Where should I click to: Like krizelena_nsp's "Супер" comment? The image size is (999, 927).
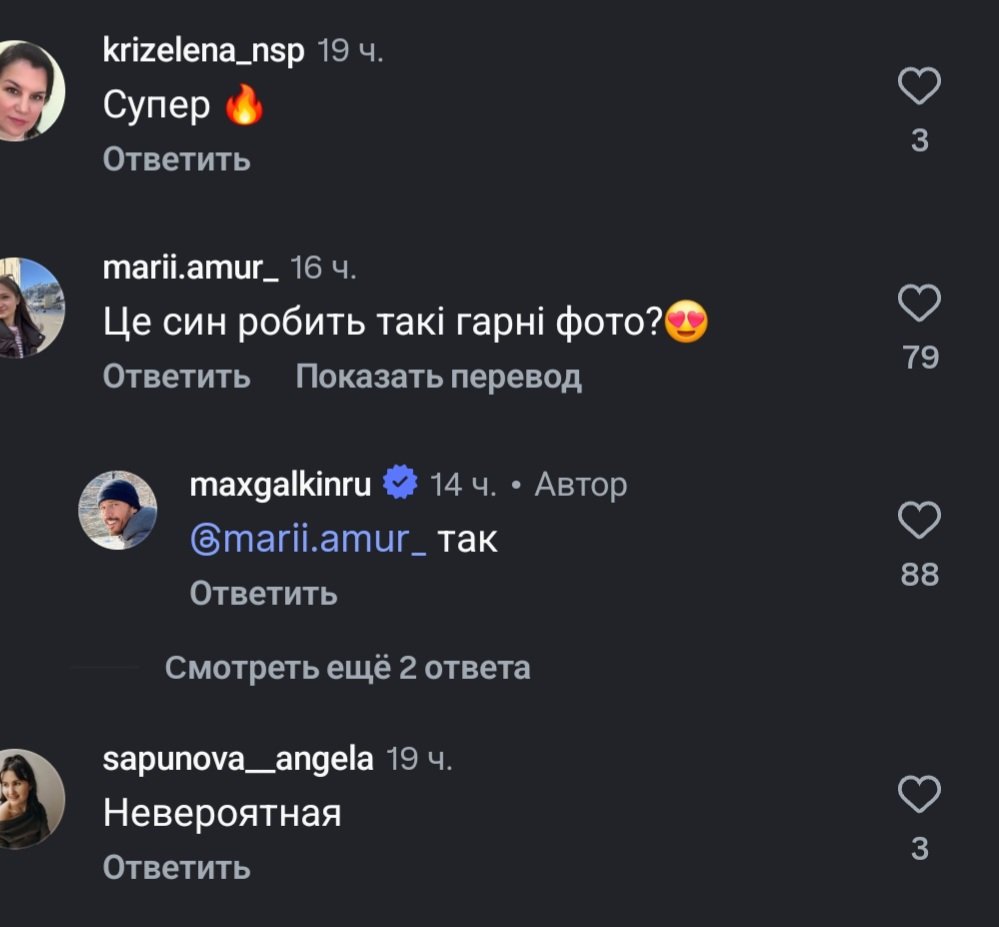[919, 88]
